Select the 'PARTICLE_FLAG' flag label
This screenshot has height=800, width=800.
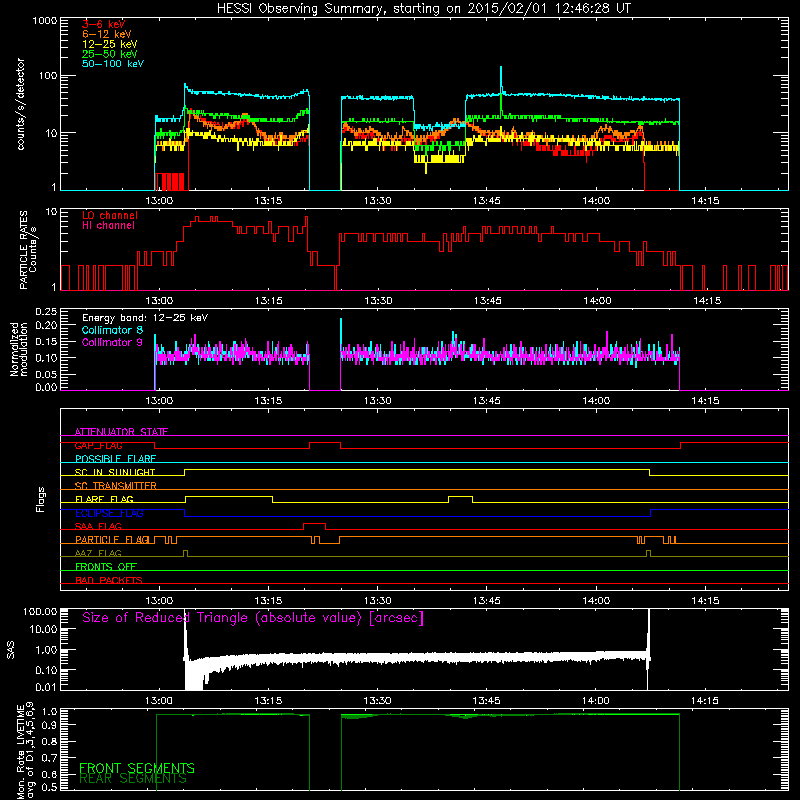click(x=112, y=539)
